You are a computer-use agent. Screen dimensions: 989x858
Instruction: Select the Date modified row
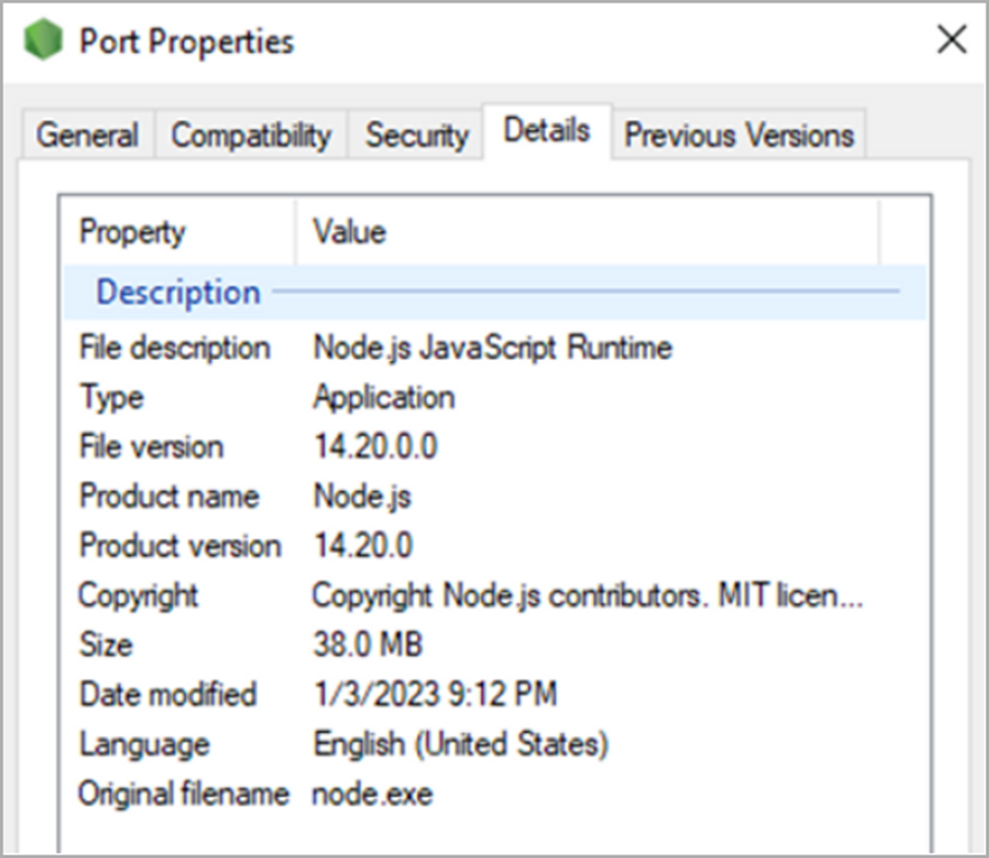coord(494,694)
